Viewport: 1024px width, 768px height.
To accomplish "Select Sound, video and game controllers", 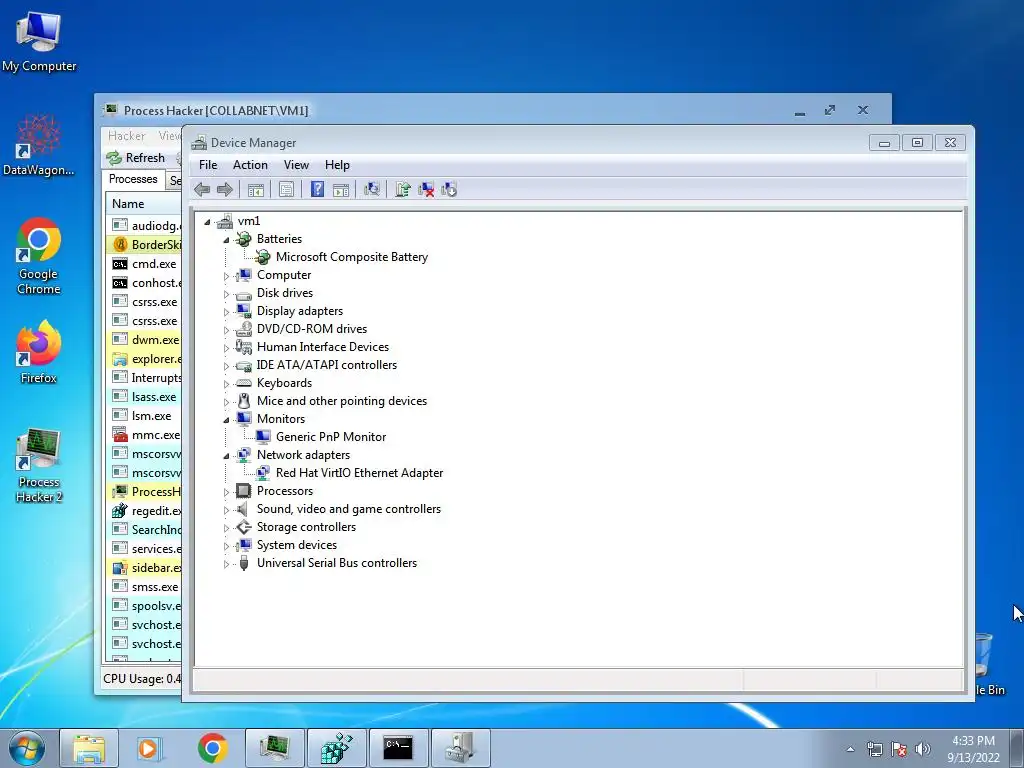I will tap(349, 509).
